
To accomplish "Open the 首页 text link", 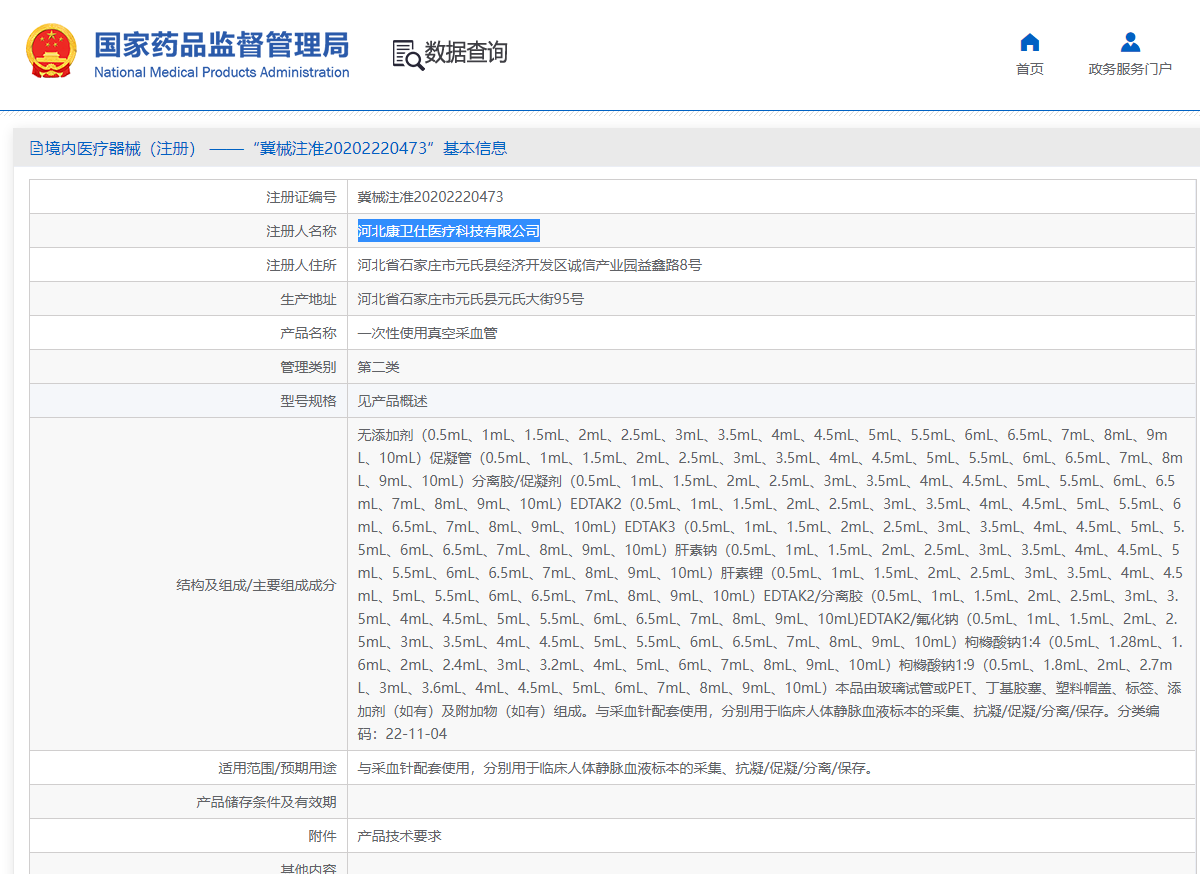I will 1029,69.
